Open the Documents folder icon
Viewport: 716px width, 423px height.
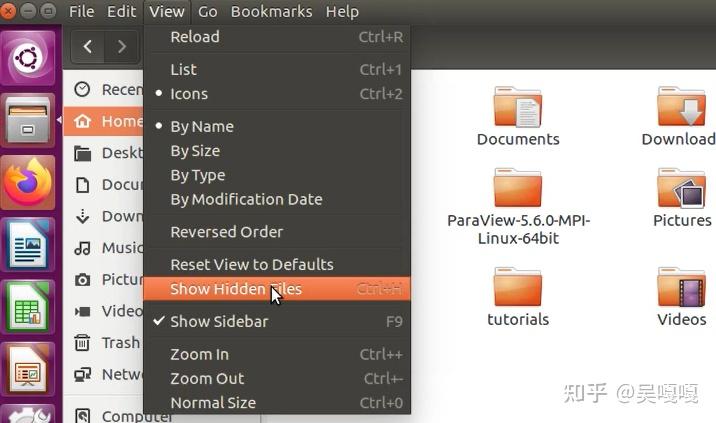point(517,107)
